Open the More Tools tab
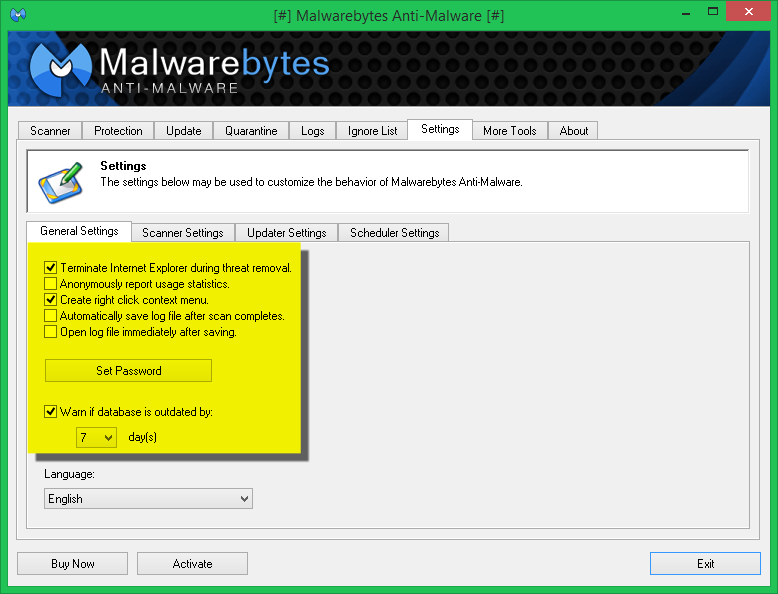The width and height of the screenshot is (778, 594). pyautogui.click(x=510, y=131)
